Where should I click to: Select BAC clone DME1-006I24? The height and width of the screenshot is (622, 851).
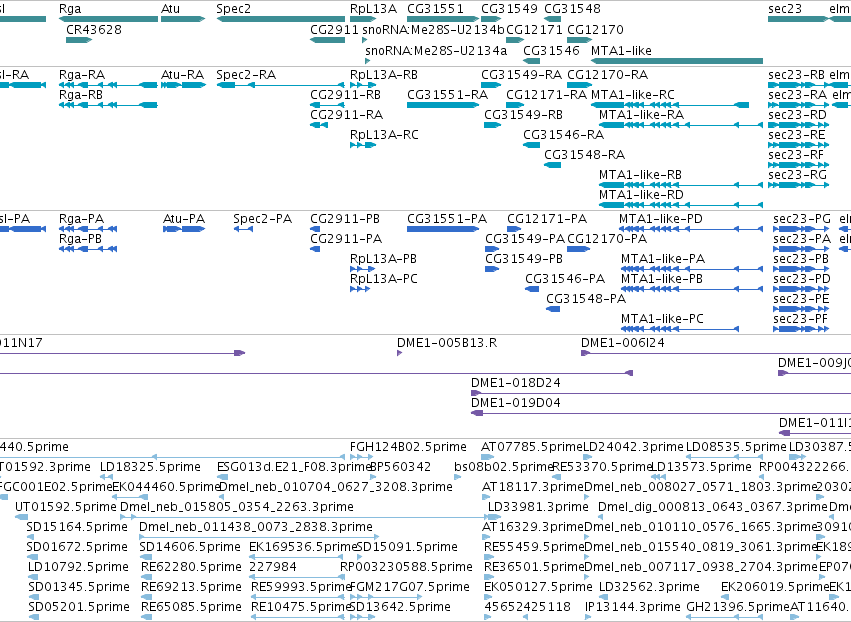point(716,353)
